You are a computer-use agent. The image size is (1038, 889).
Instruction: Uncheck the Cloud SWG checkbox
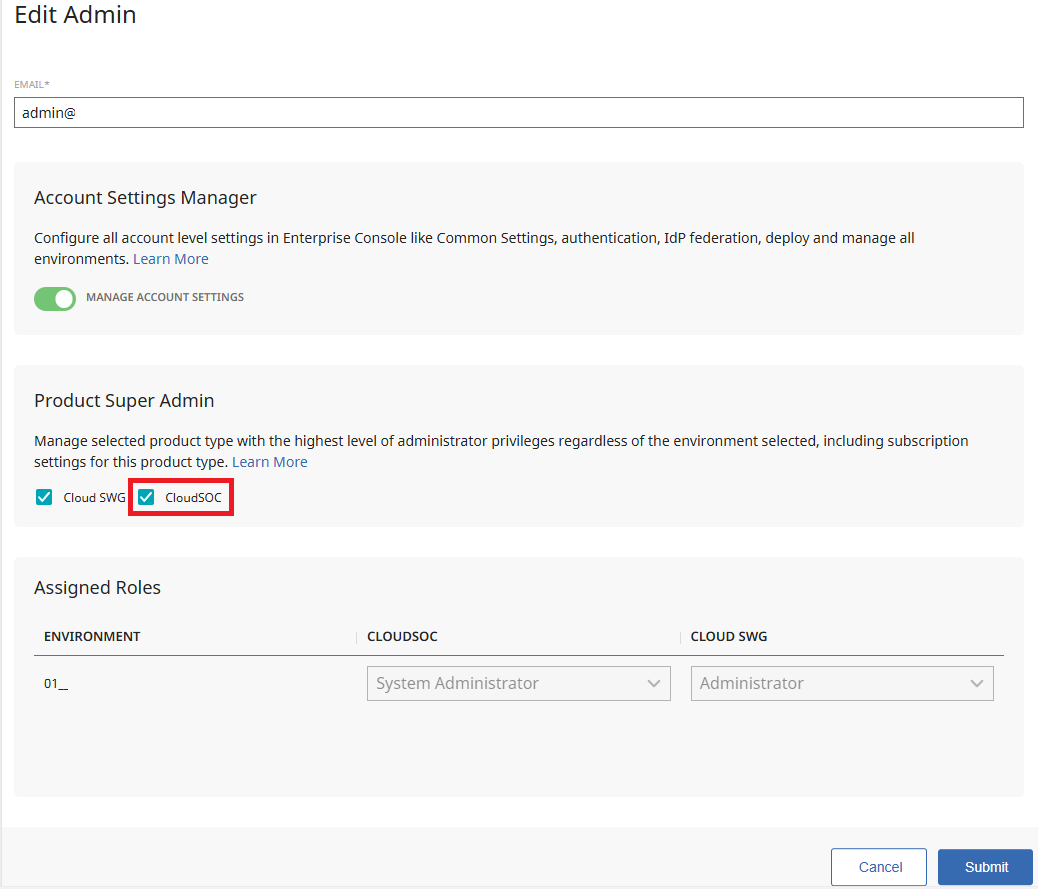(44, 497)
